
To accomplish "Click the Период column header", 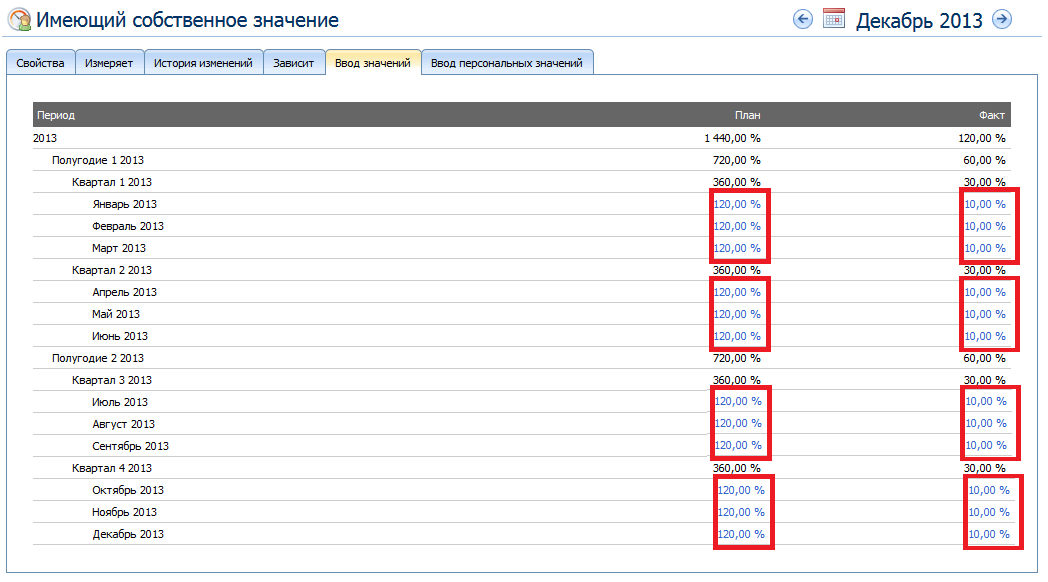I will pyautogui.click(x=56, y=115).
